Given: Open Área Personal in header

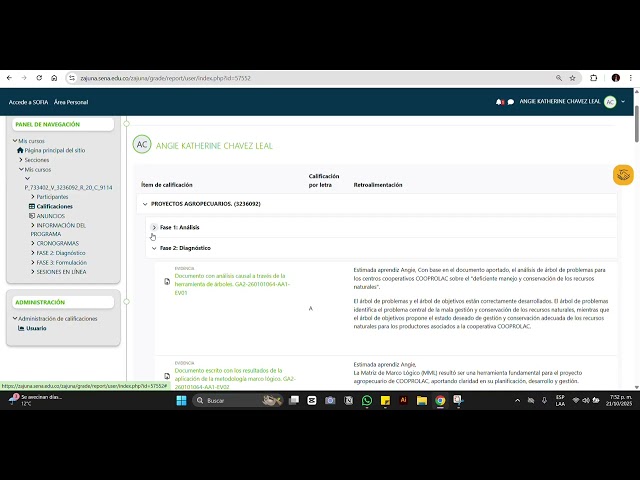Looking at the screenshot, I should coord(71,102).
